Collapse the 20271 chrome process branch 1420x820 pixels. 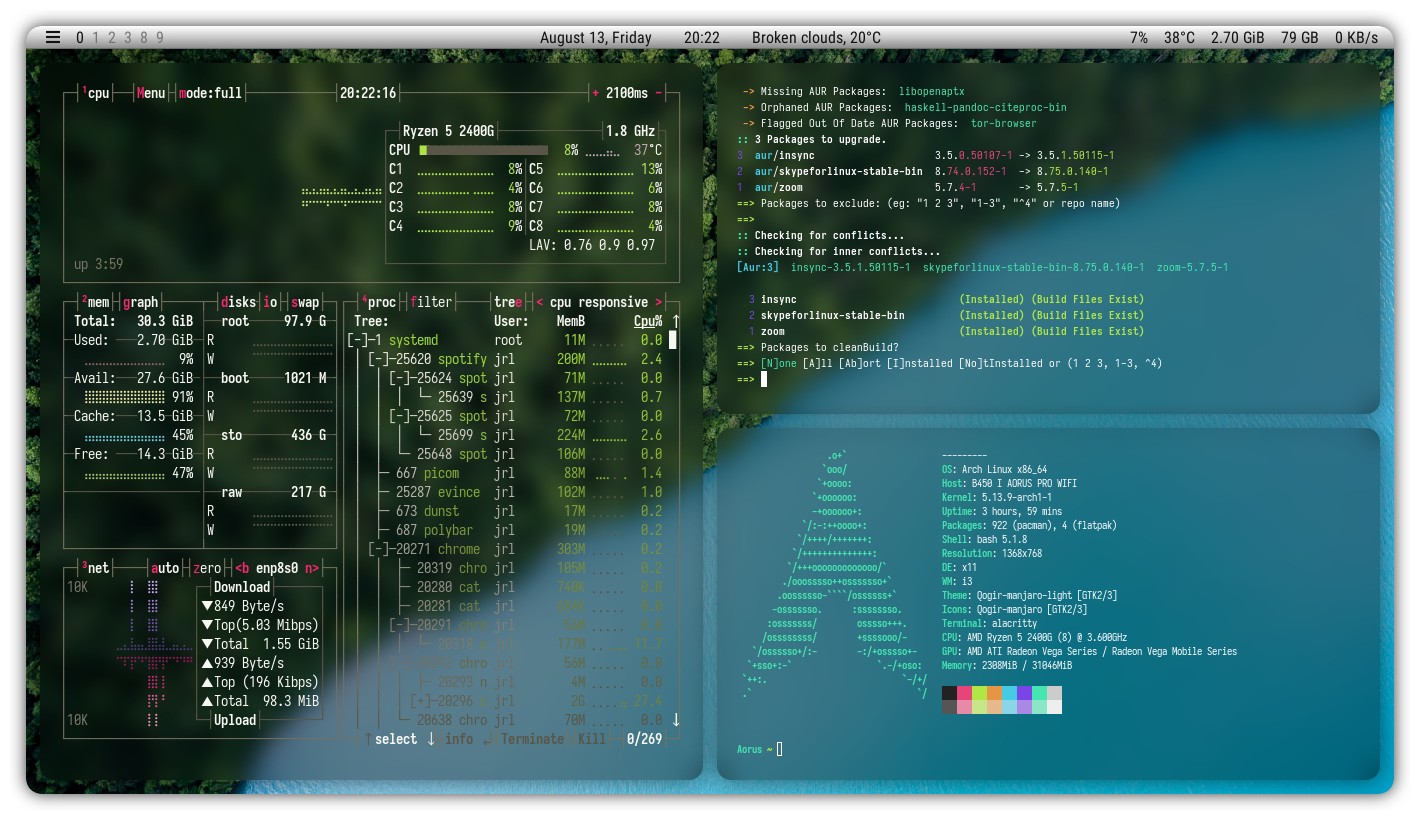378,549
